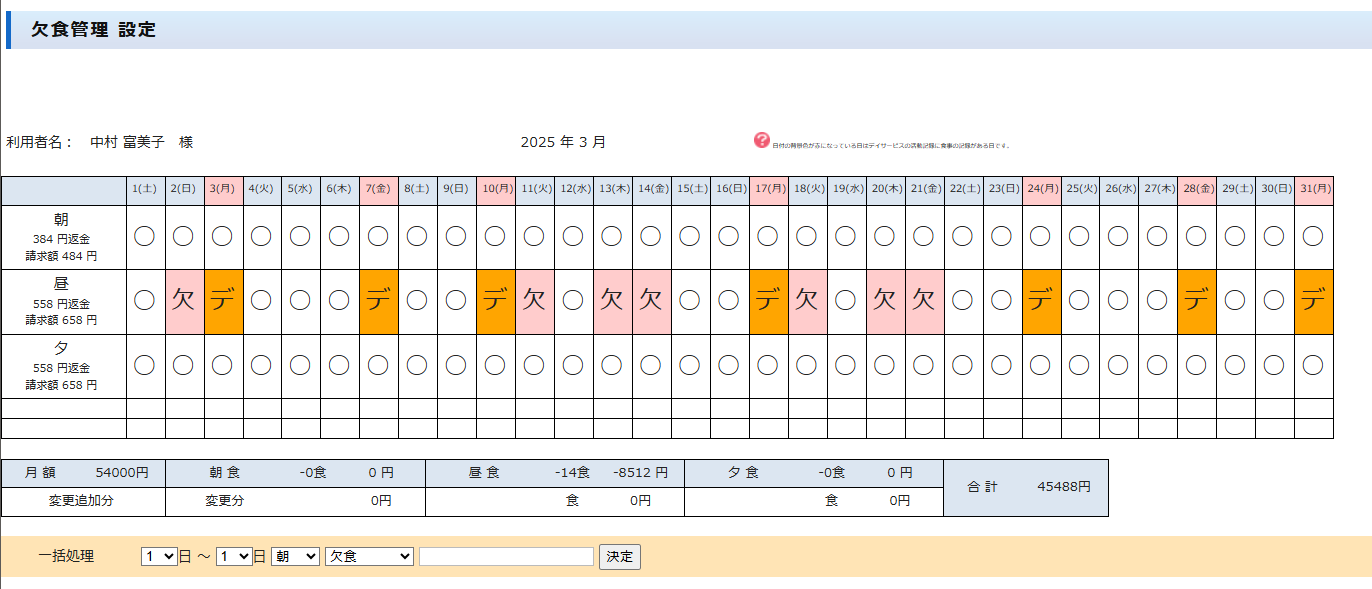Select the 欠 lunch cell on day 14 (金)
The image size is (1372, 589).
click(x=651, y=301)
